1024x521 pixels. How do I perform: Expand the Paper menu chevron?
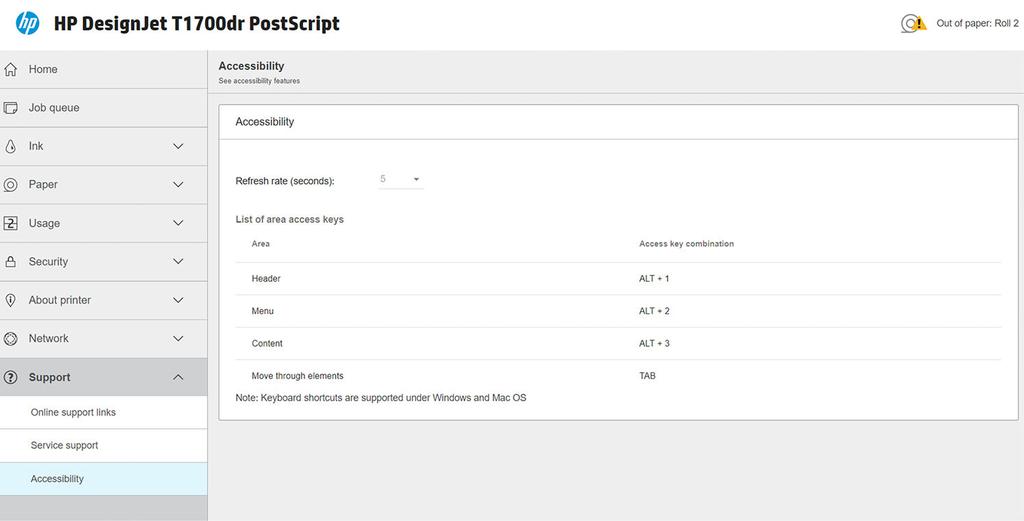(x=178, y=185)
